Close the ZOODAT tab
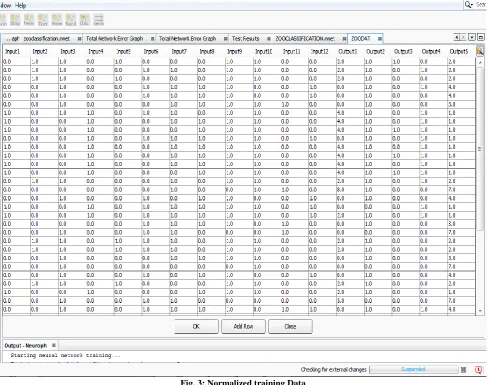Image resolution: width=488 pixels, height=385 pixels. 380,39
